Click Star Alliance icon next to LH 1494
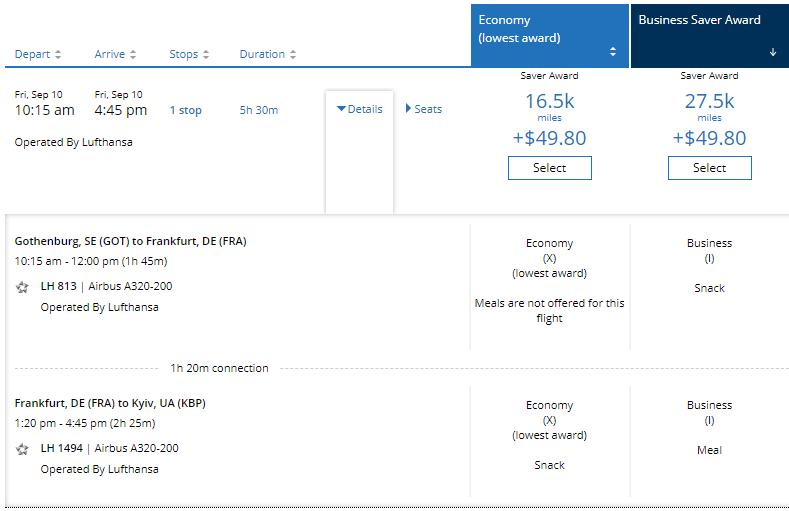 22,449
